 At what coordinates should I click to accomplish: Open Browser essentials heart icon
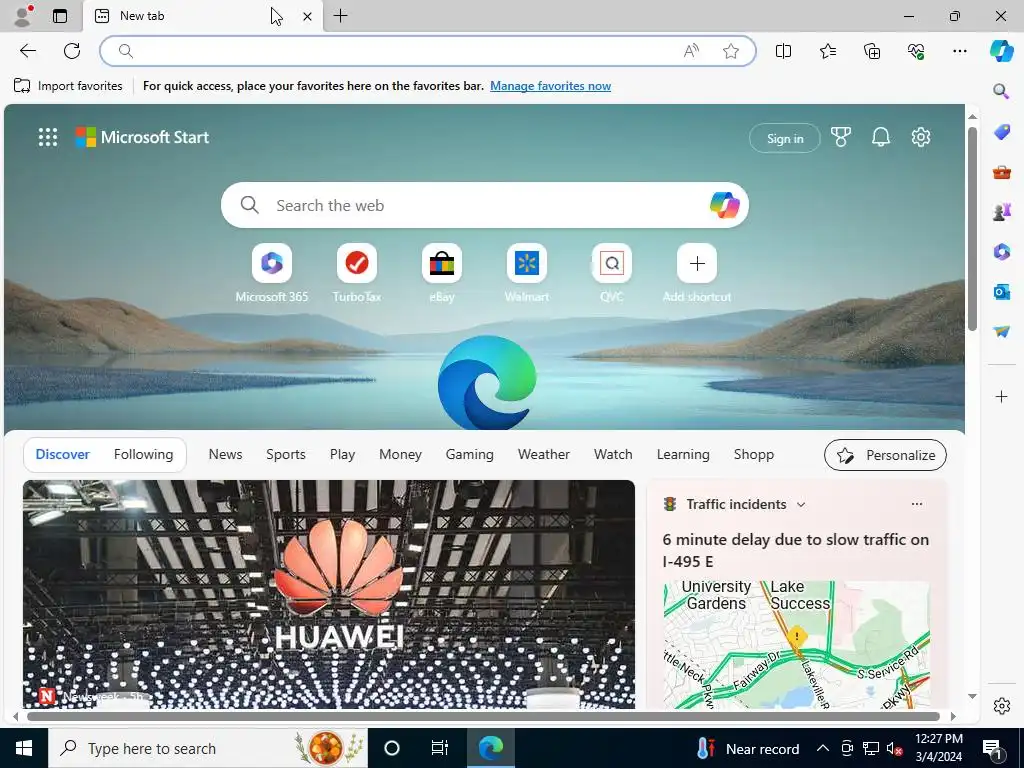[916, 51]
